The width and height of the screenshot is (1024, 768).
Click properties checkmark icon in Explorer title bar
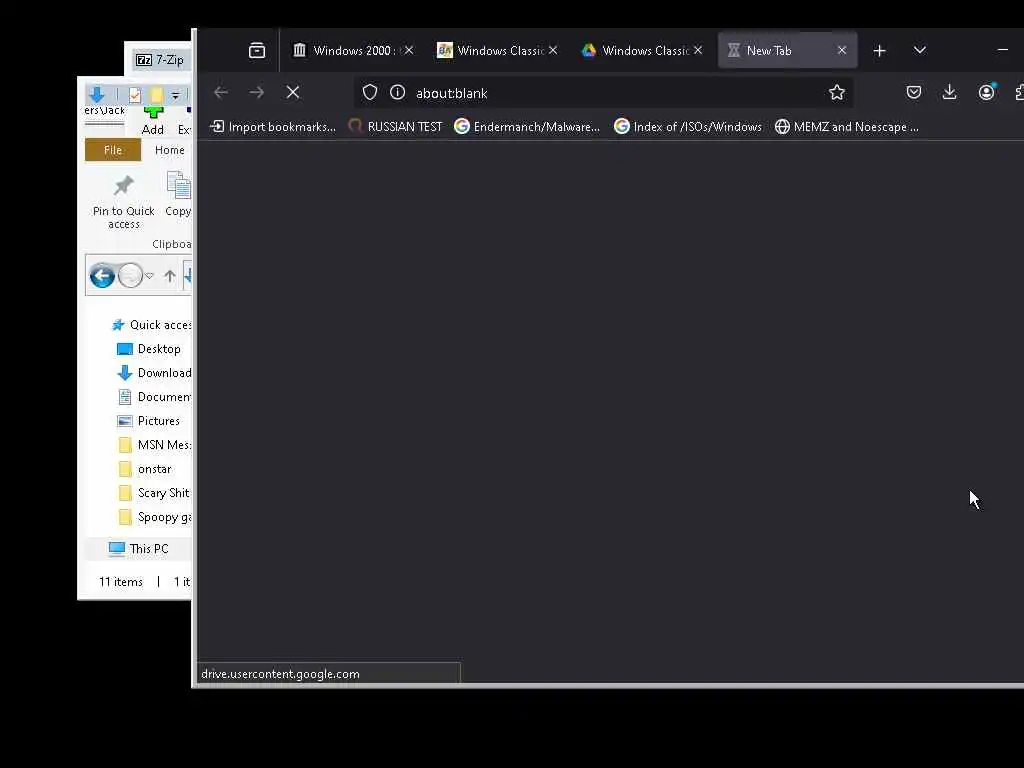135,95
